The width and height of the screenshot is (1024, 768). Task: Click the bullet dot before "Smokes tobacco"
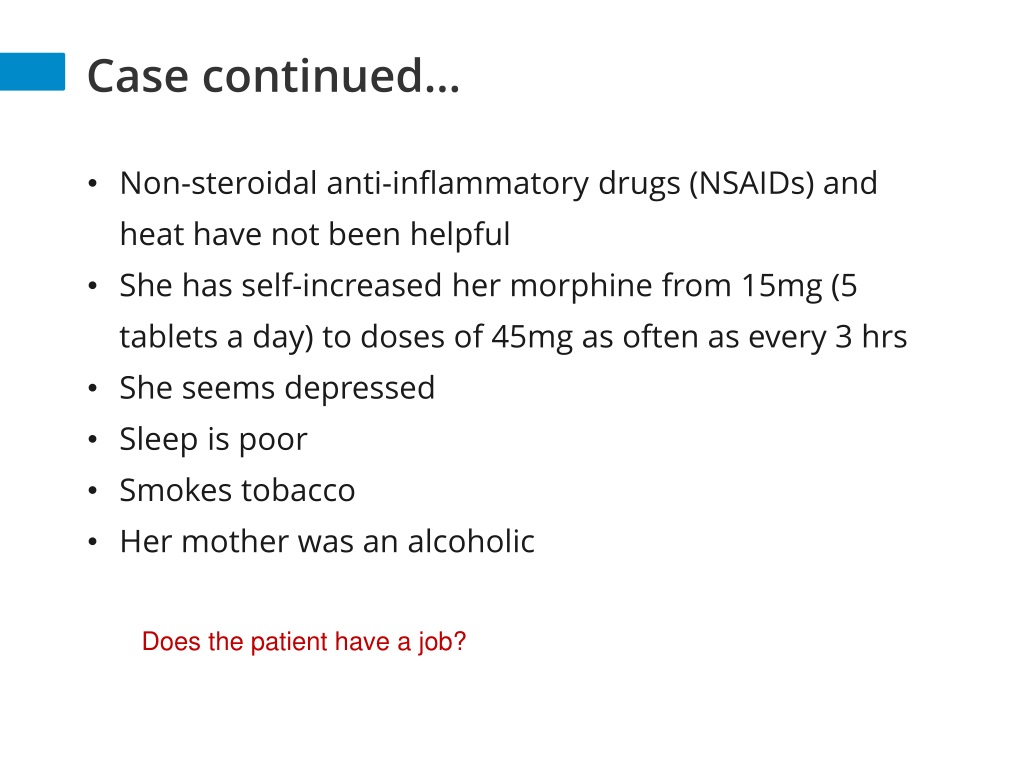click(93, 490)
